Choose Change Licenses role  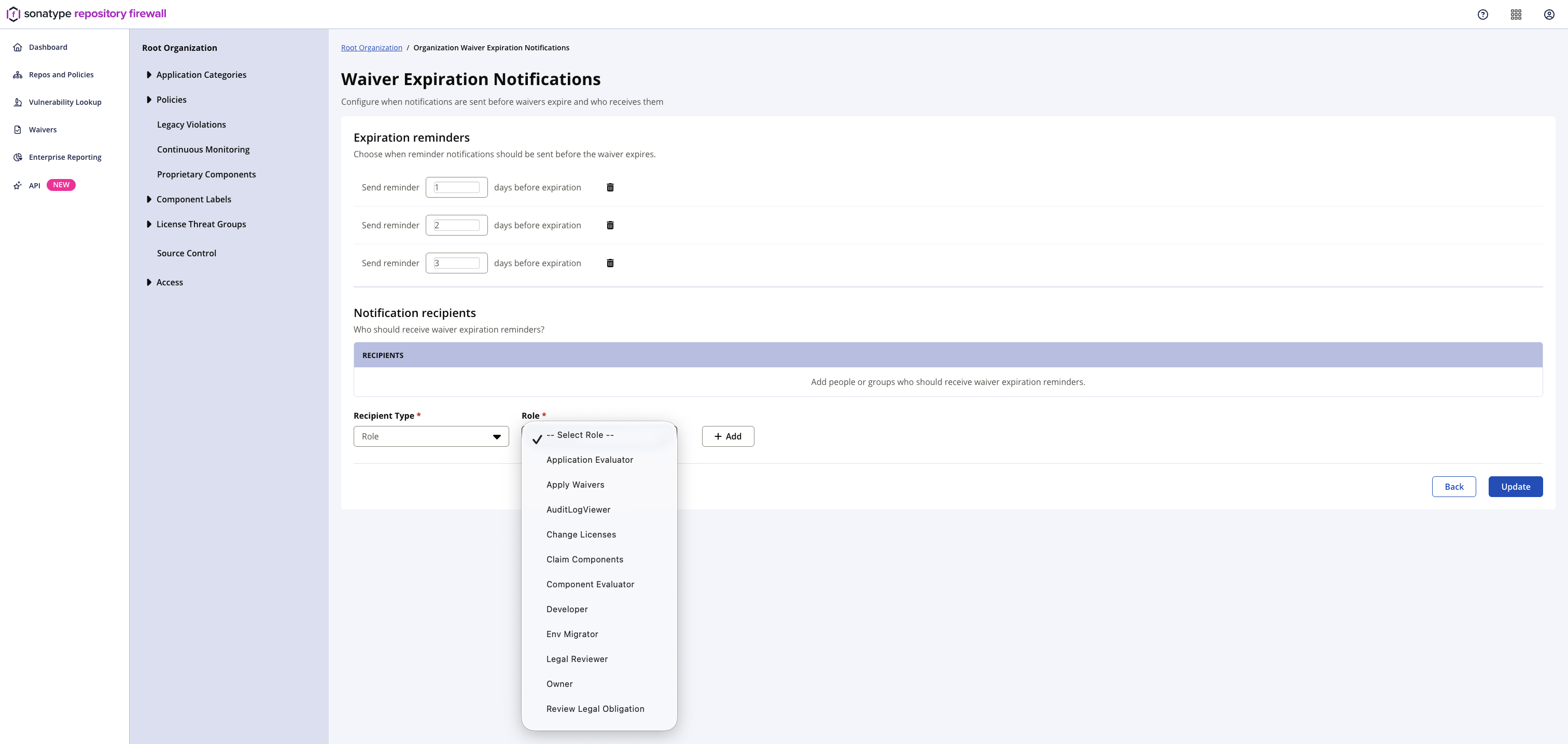click(x=599, y=534)
